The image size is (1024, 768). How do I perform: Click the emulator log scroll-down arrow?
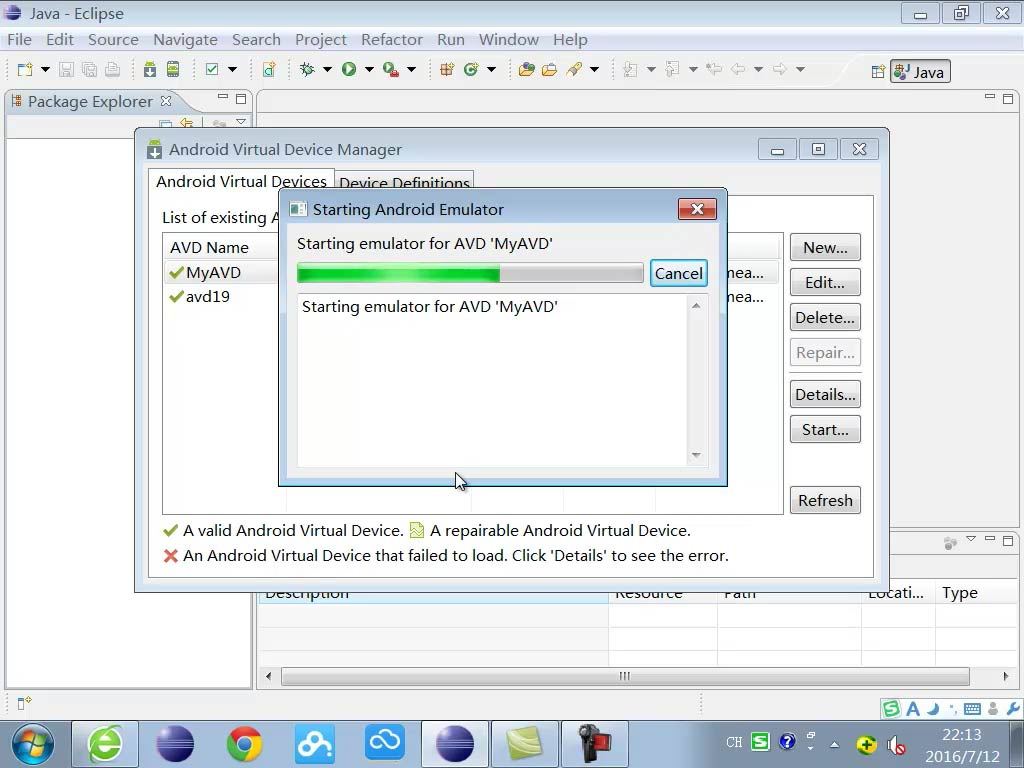[696, 455]
